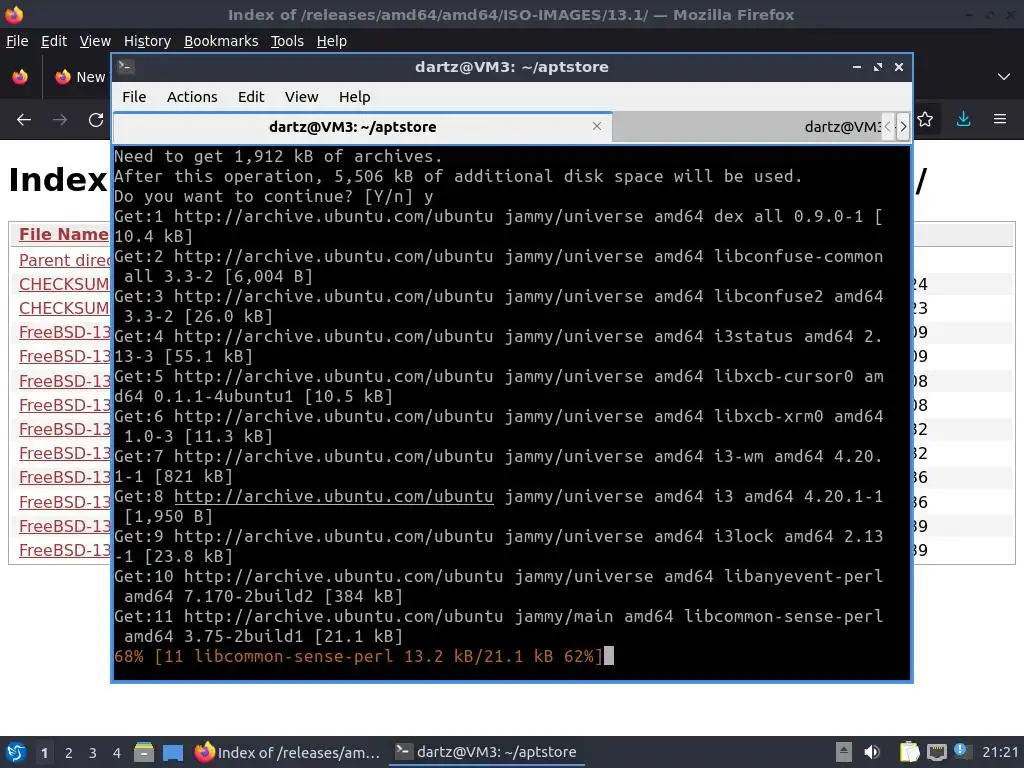Click the archive.ubuntu.com link on Get:8 line
Screen dimensions: 1024x768
coord(333,496)
